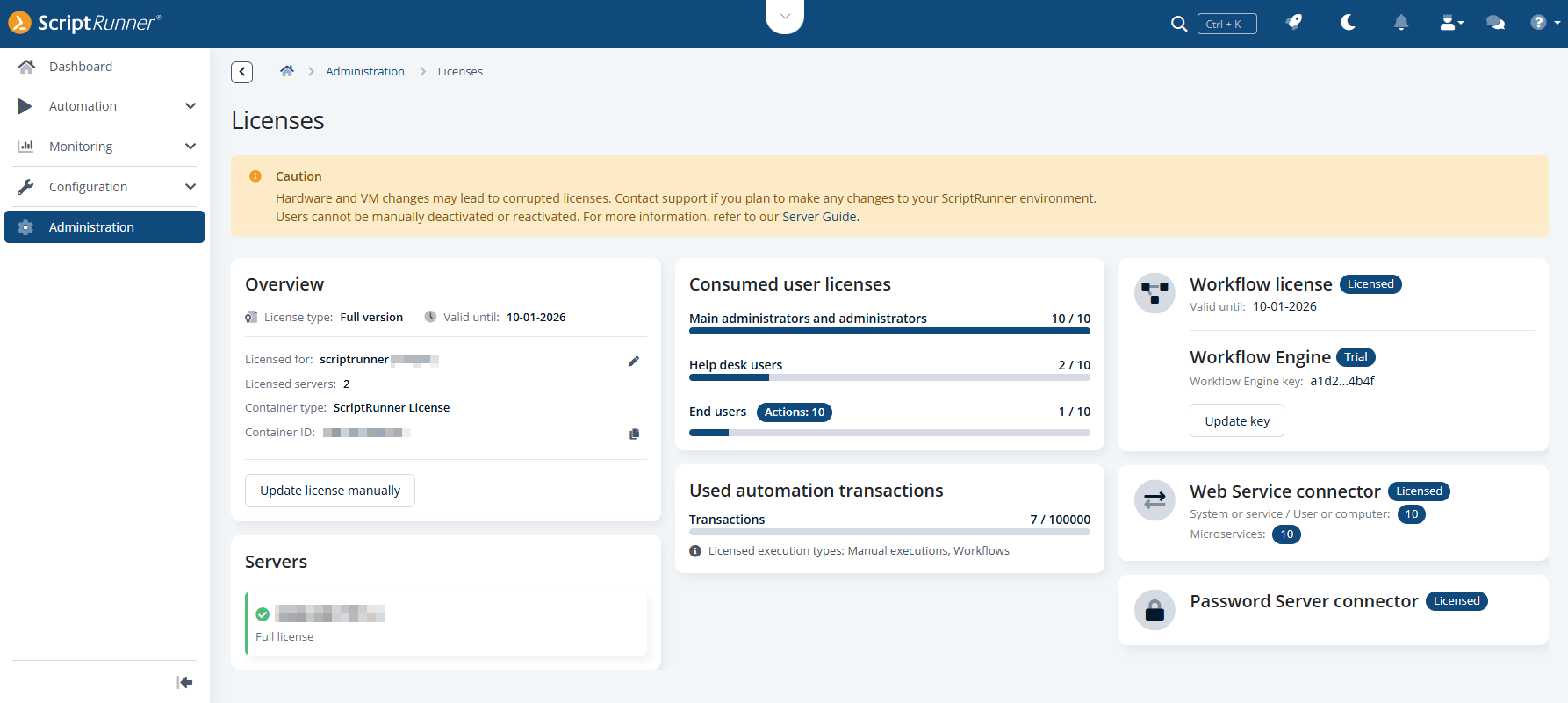Click the Web Service connector Licensed badge

[x=1419, y=491]
